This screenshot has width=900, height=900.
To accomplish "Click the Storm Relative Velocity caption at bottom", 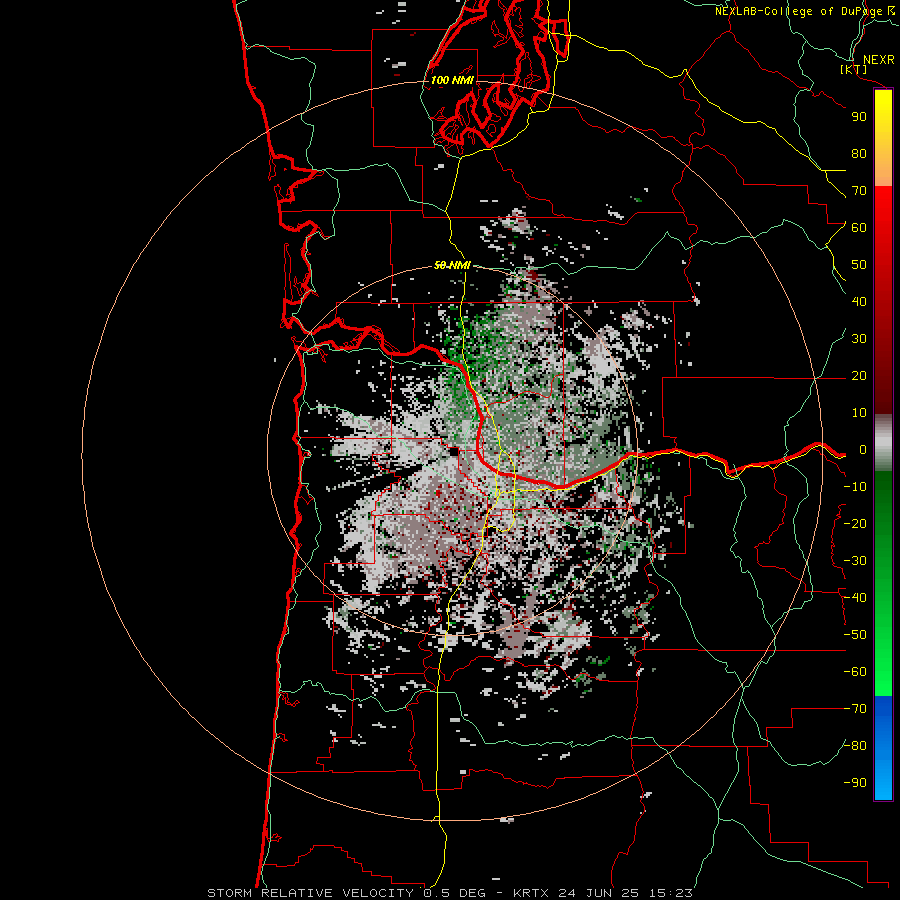I will pyautogui.click(x=450, y=893).
